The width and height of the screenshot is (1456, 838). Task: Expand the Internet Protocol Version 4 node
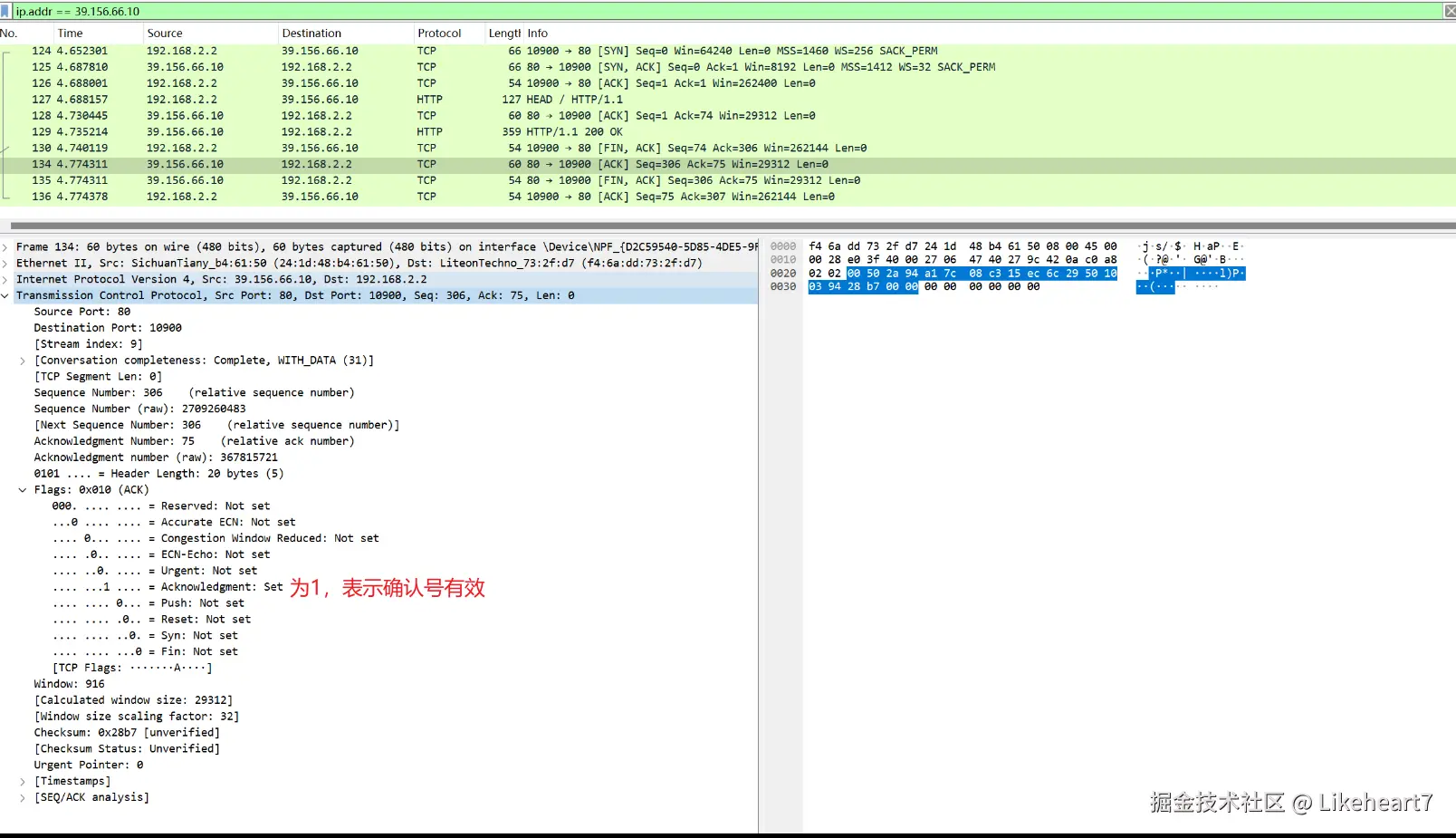(5, 280)
